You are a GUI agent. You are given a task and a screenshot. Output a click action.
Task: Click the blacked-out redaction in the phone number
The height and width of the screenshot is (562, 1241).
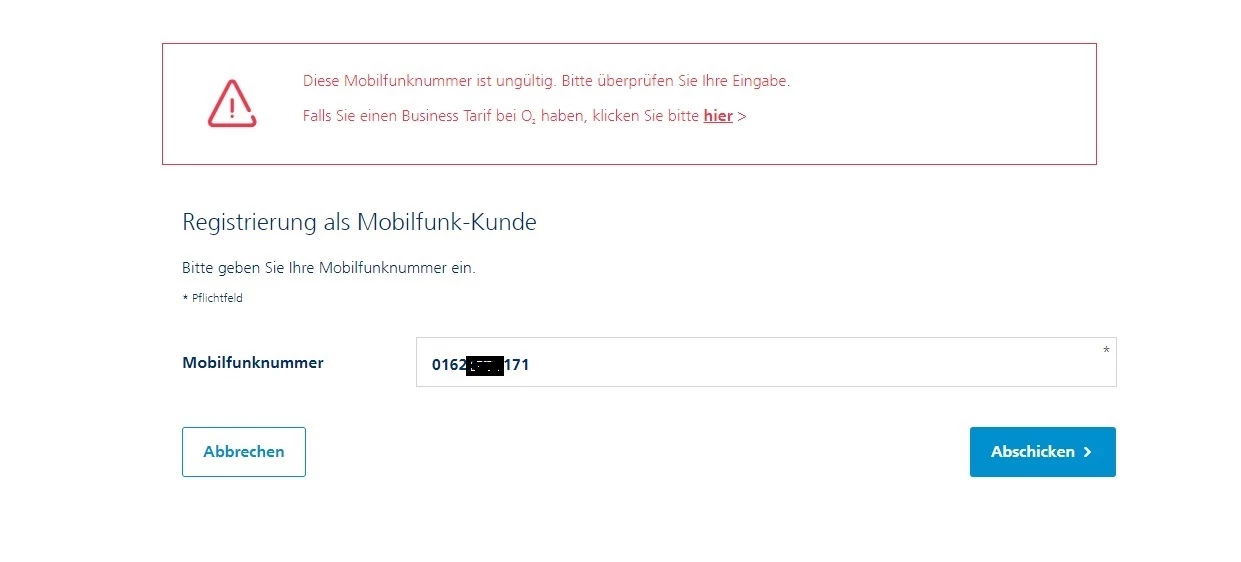point(486,365)
